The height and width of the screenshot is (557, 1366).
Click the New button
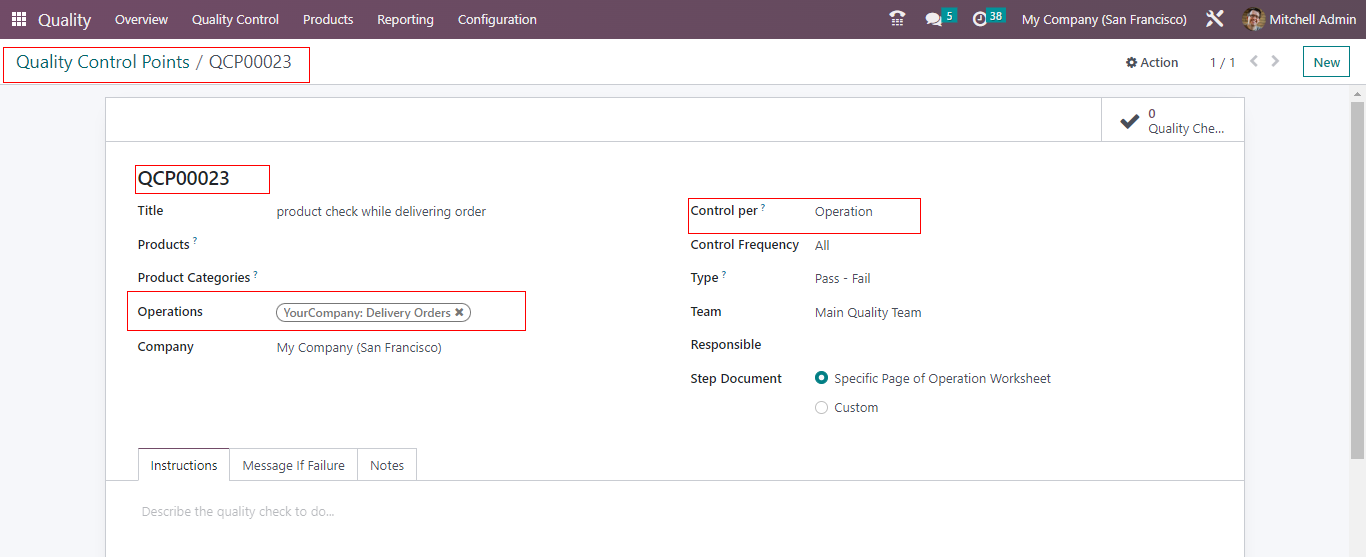[x=1326, y=62]
